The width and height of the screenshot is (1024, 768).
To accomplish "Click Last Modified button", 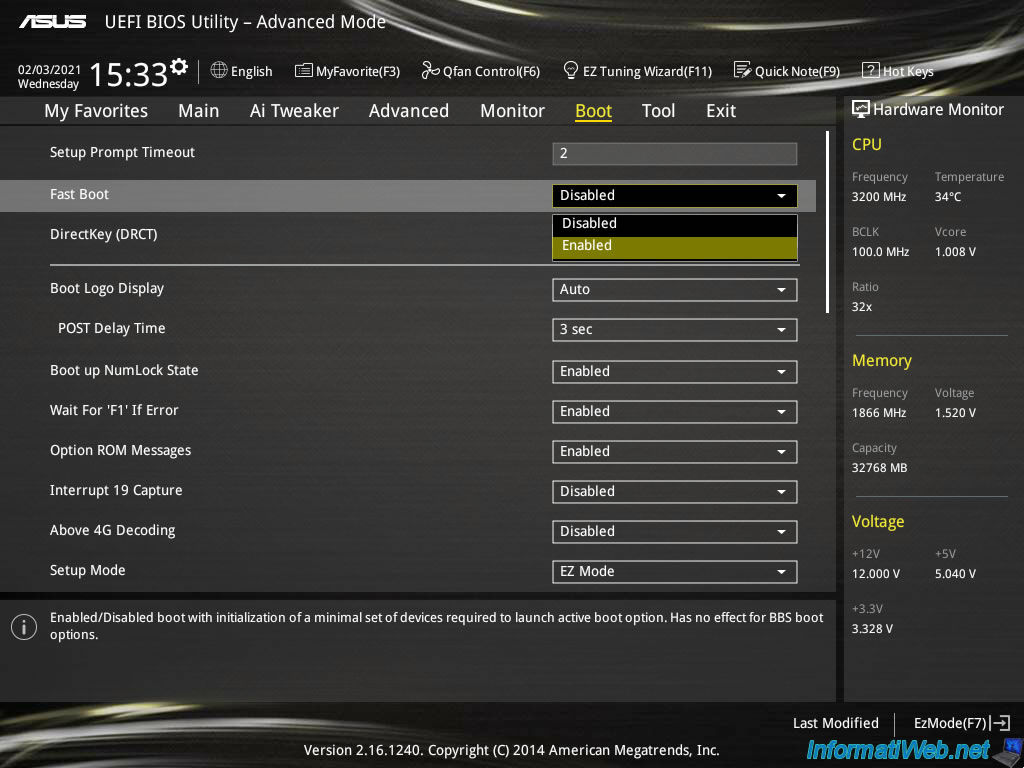I will click(x=835, y=723).
